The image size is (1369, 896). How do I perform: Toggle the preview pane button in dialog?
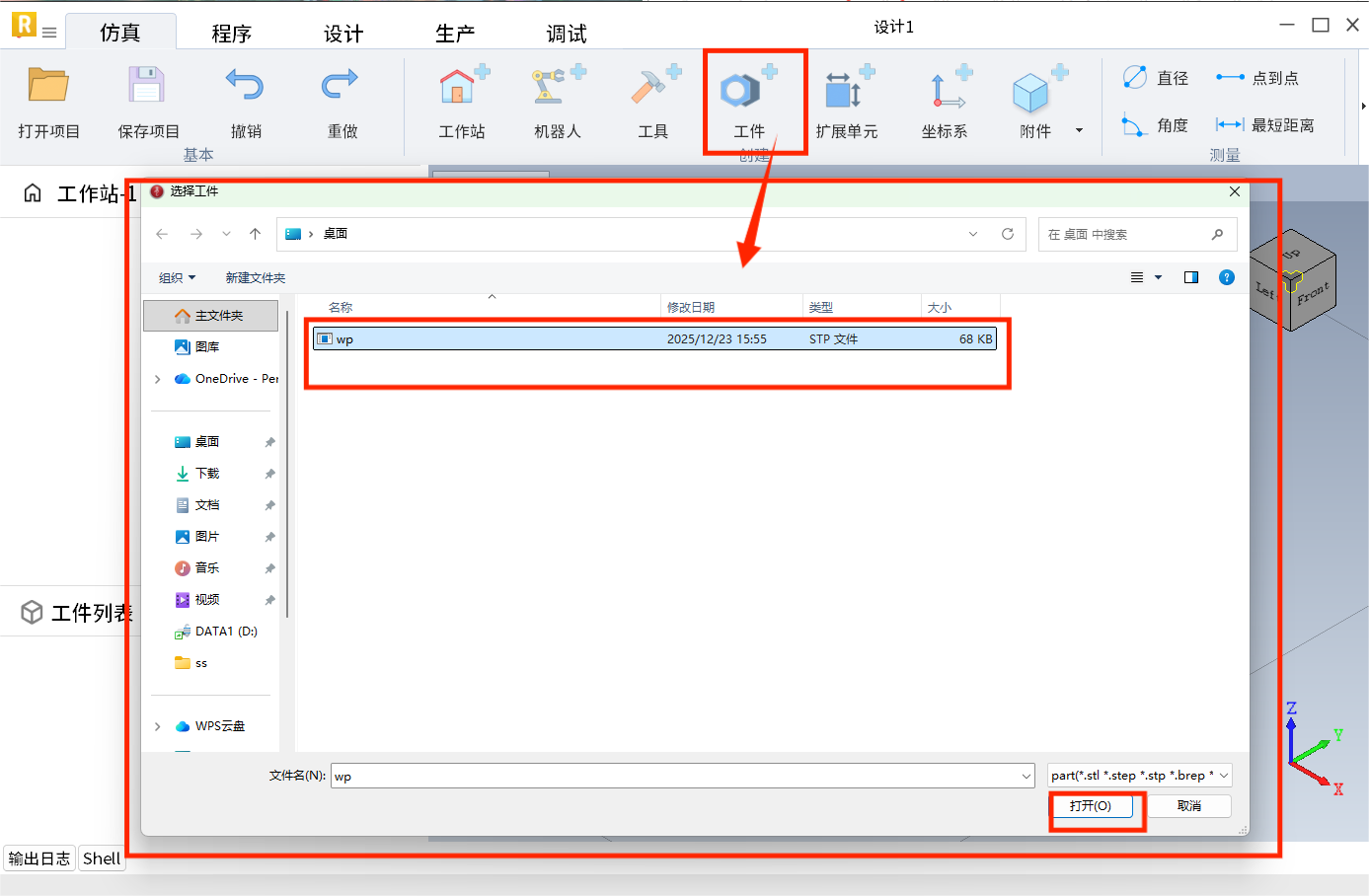coord(1191,277)
